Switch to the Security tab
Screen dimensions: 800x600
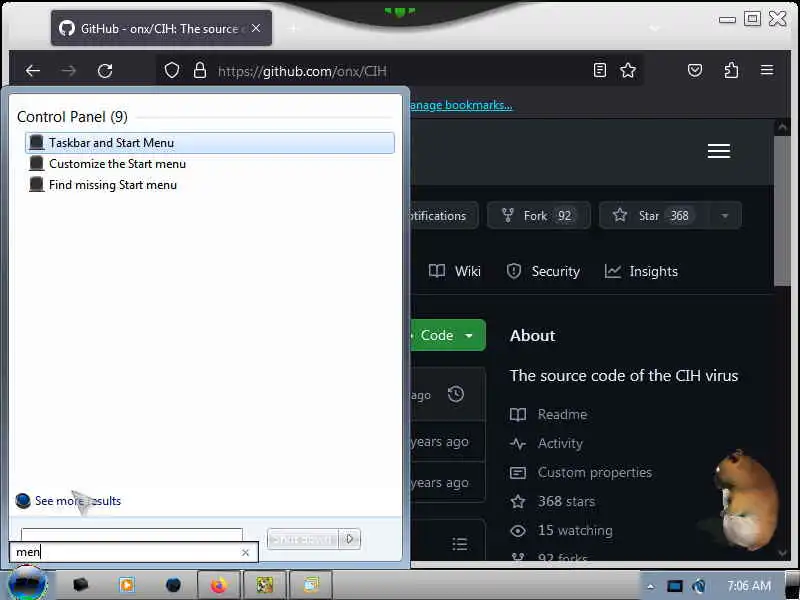click(543, 271)
